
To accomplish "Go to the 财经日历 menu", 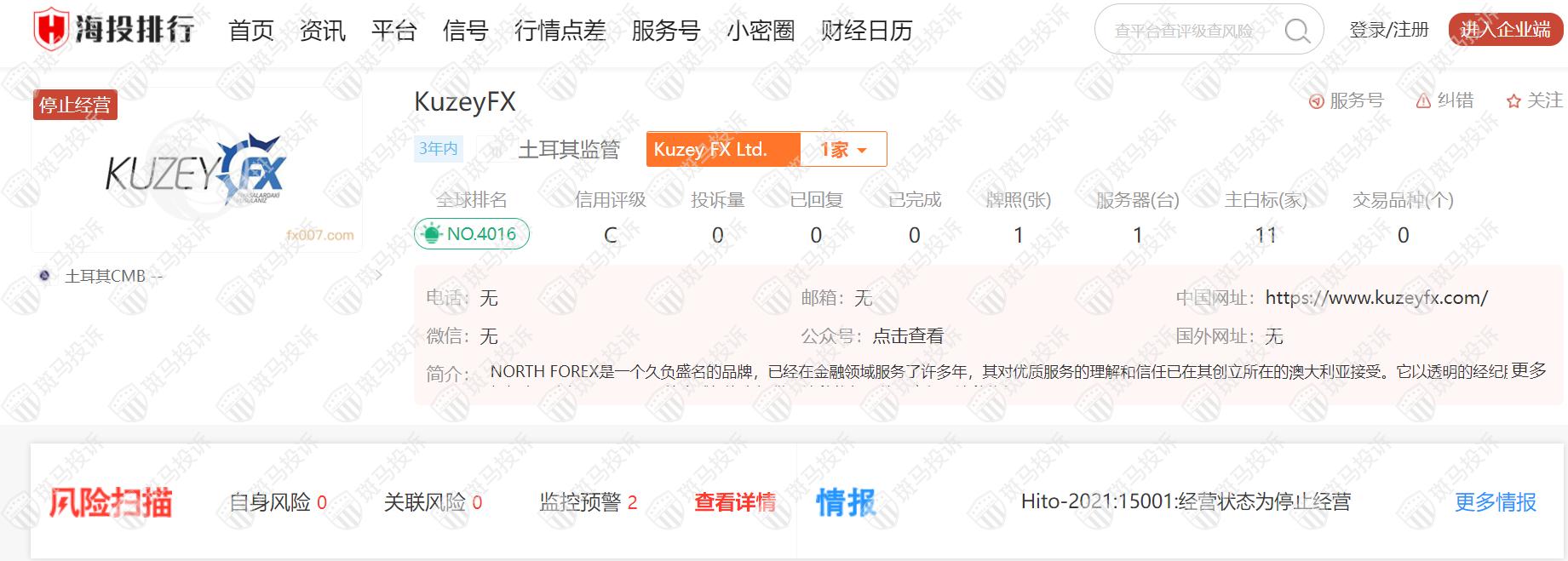I will tap(866, 31).
